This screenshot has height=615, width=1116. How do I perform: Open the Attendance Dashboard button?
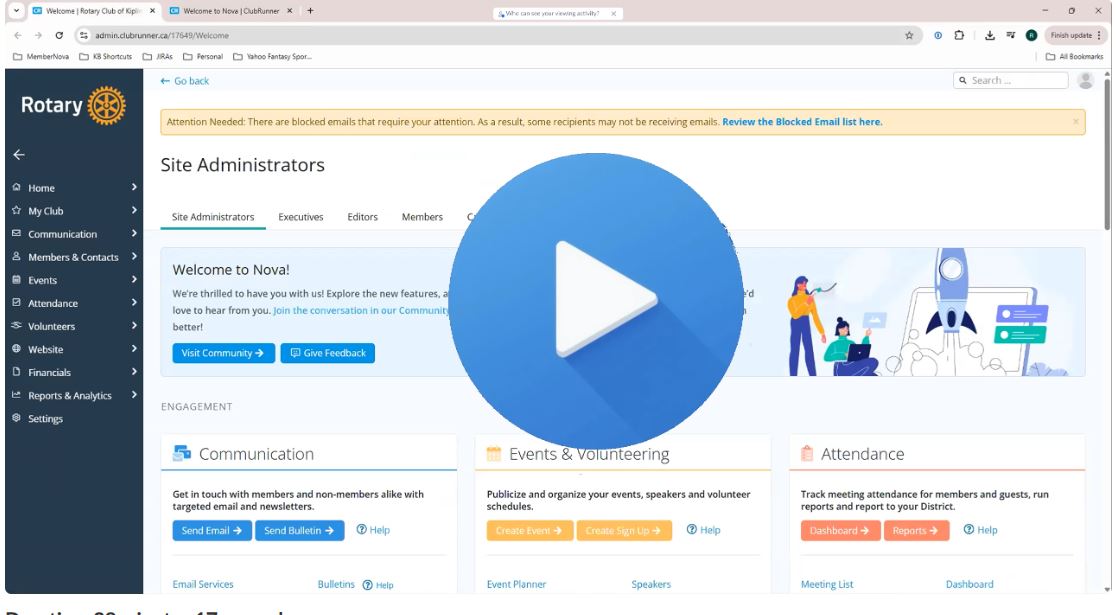pos(841,530)
